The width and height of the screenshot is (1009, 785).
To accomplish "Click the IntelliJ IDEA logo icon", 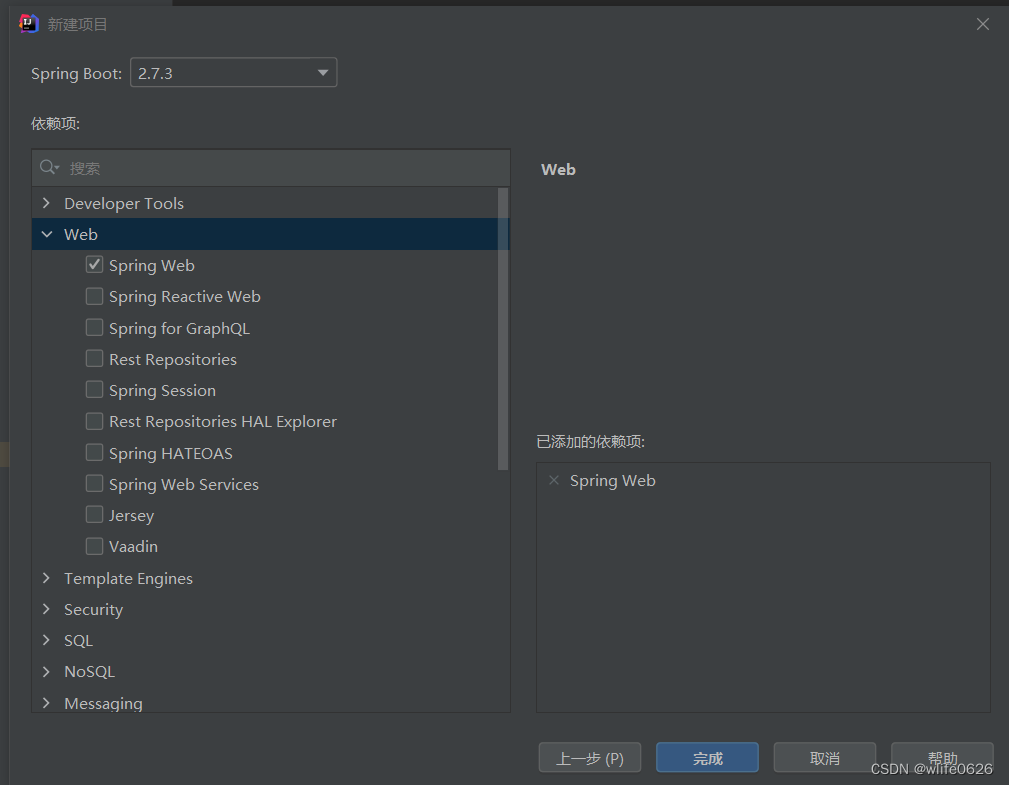I will tap(29, 24).
